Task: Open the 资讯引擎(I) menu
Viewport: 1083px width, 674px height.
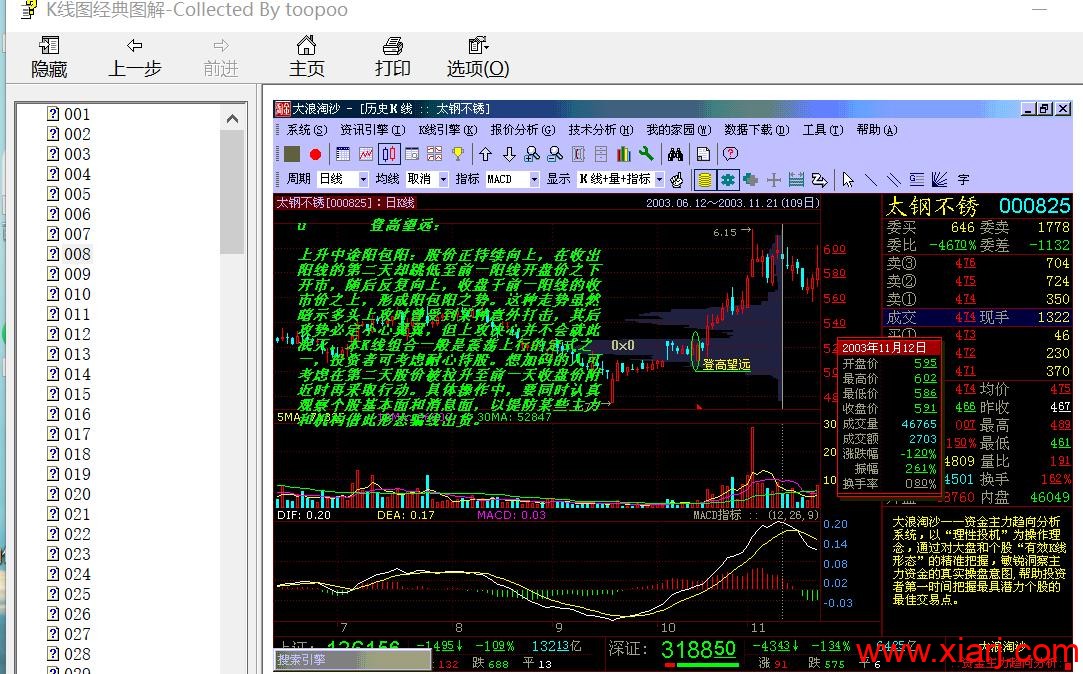Action: pos(372,130)
